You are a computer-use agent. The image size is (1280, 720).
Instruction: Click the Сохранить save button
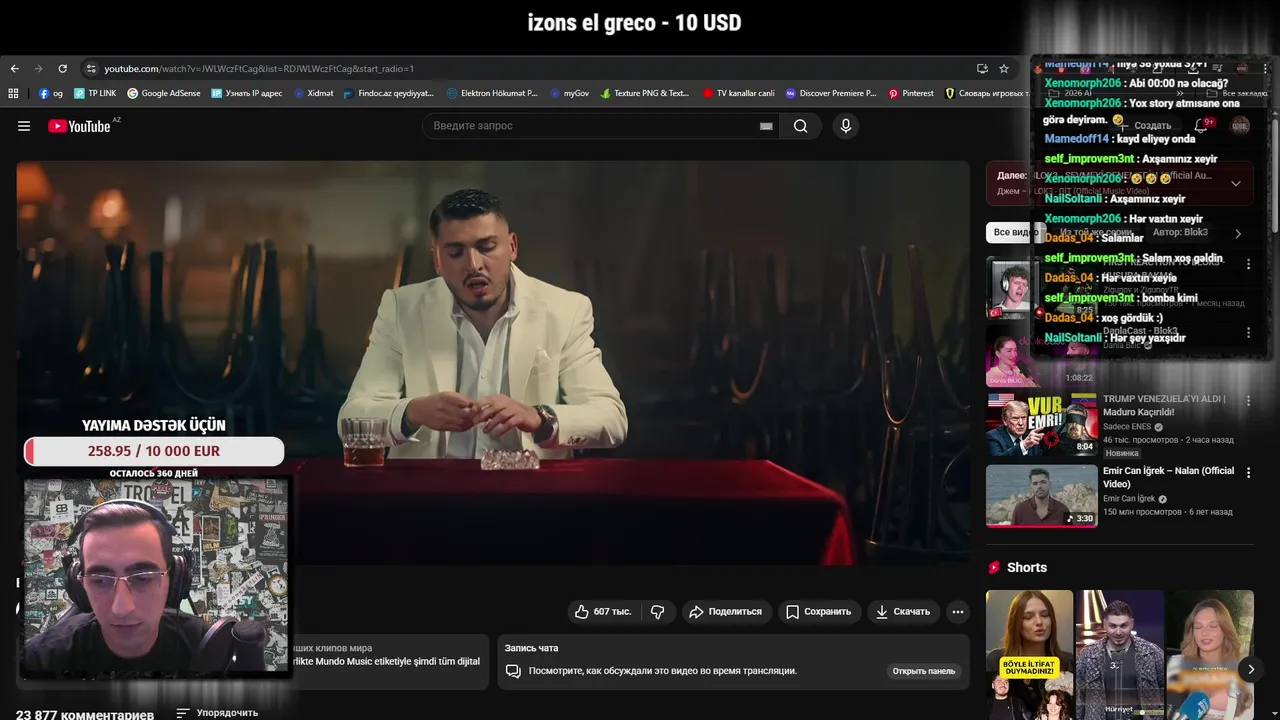(x=818, y=611)
